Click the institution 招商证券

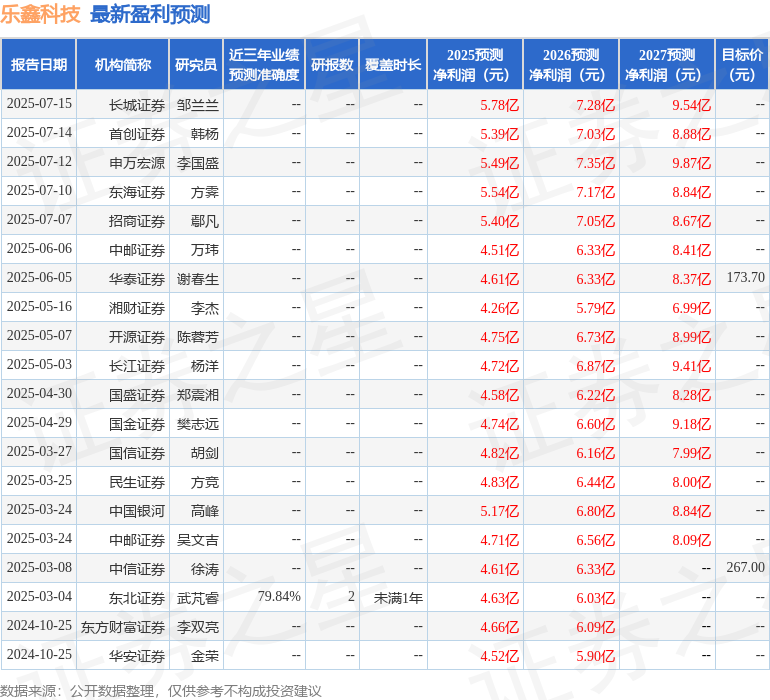pyautogui.click(x=137, y=221)
